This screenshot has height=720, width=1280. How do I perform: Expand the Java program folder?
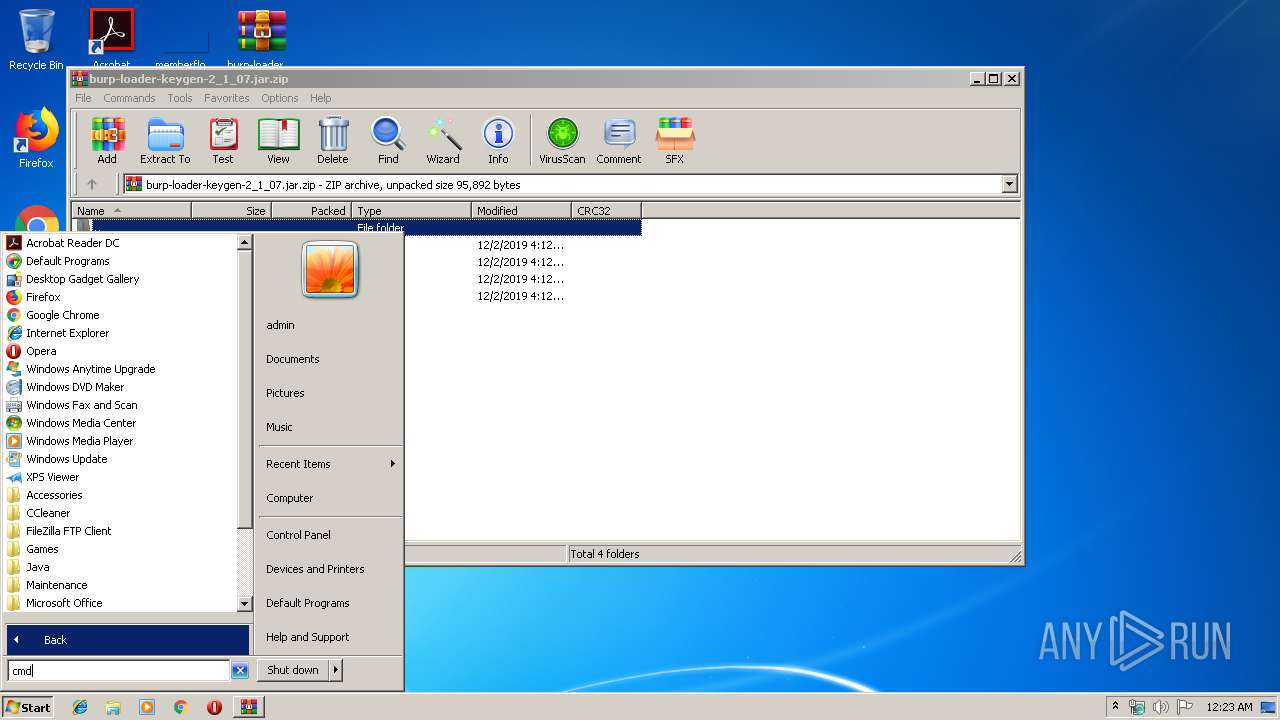38,567
